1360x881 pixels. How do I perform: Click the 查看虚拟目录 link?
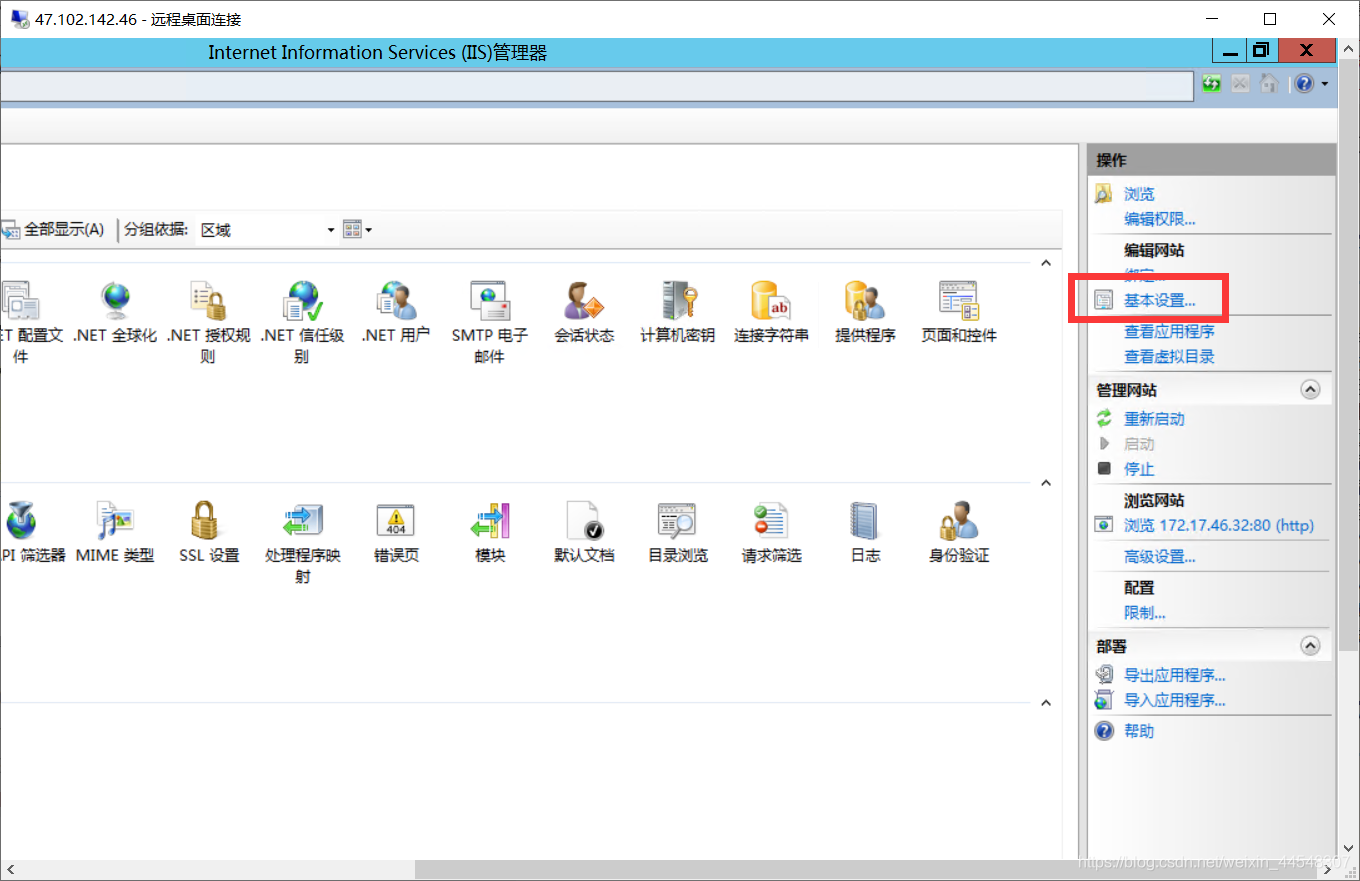[1169, 356]
